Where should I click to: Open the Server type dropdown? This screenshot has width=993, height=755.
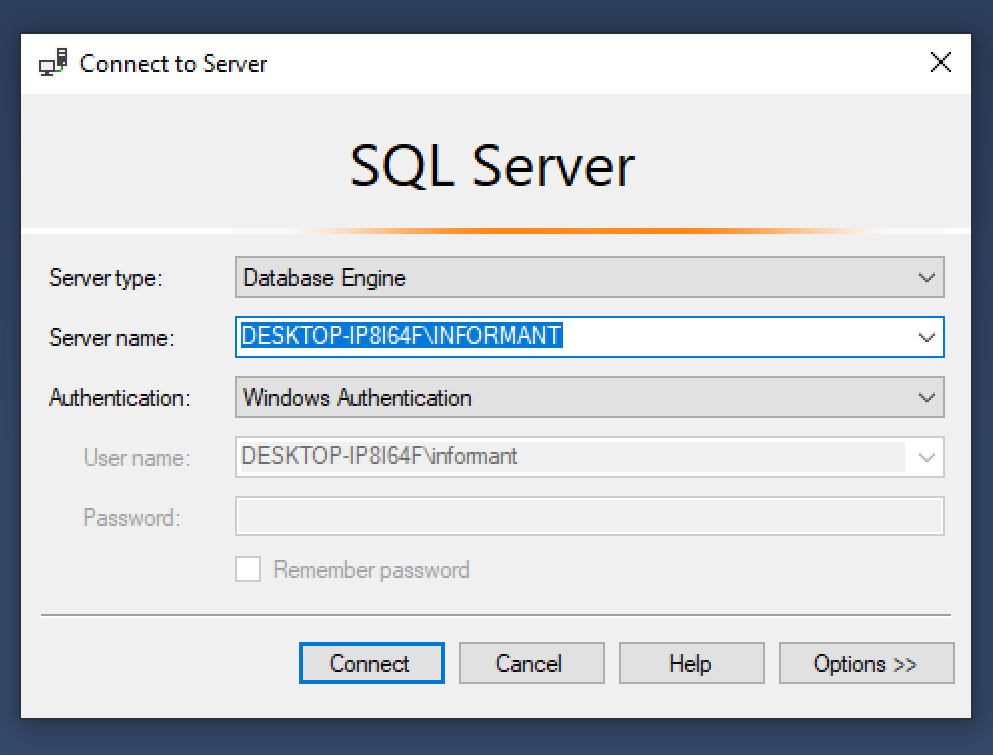click(x=590, y=277)
